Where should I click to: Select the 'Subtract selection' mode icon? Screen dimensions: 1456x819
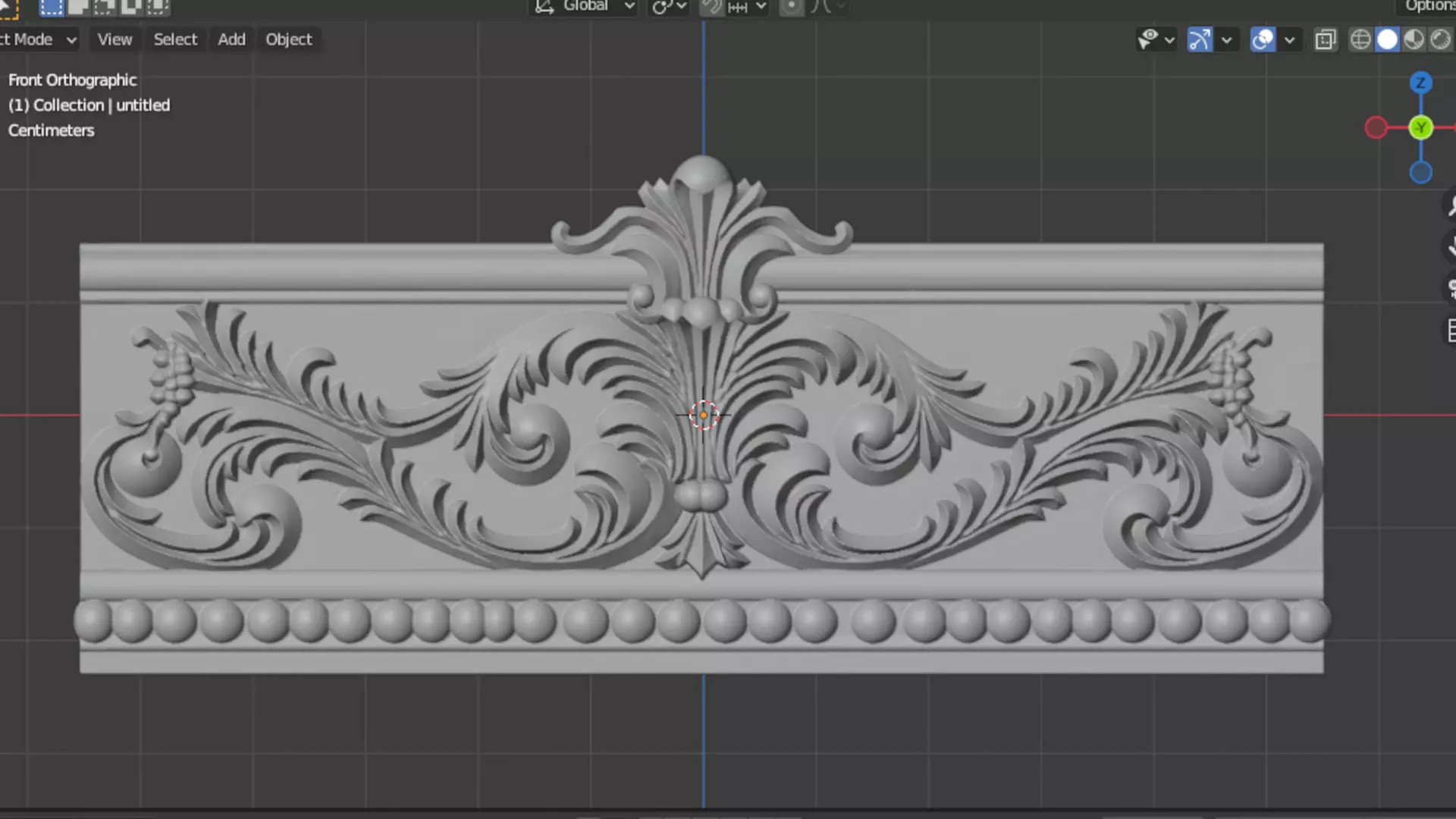point(105,7)
